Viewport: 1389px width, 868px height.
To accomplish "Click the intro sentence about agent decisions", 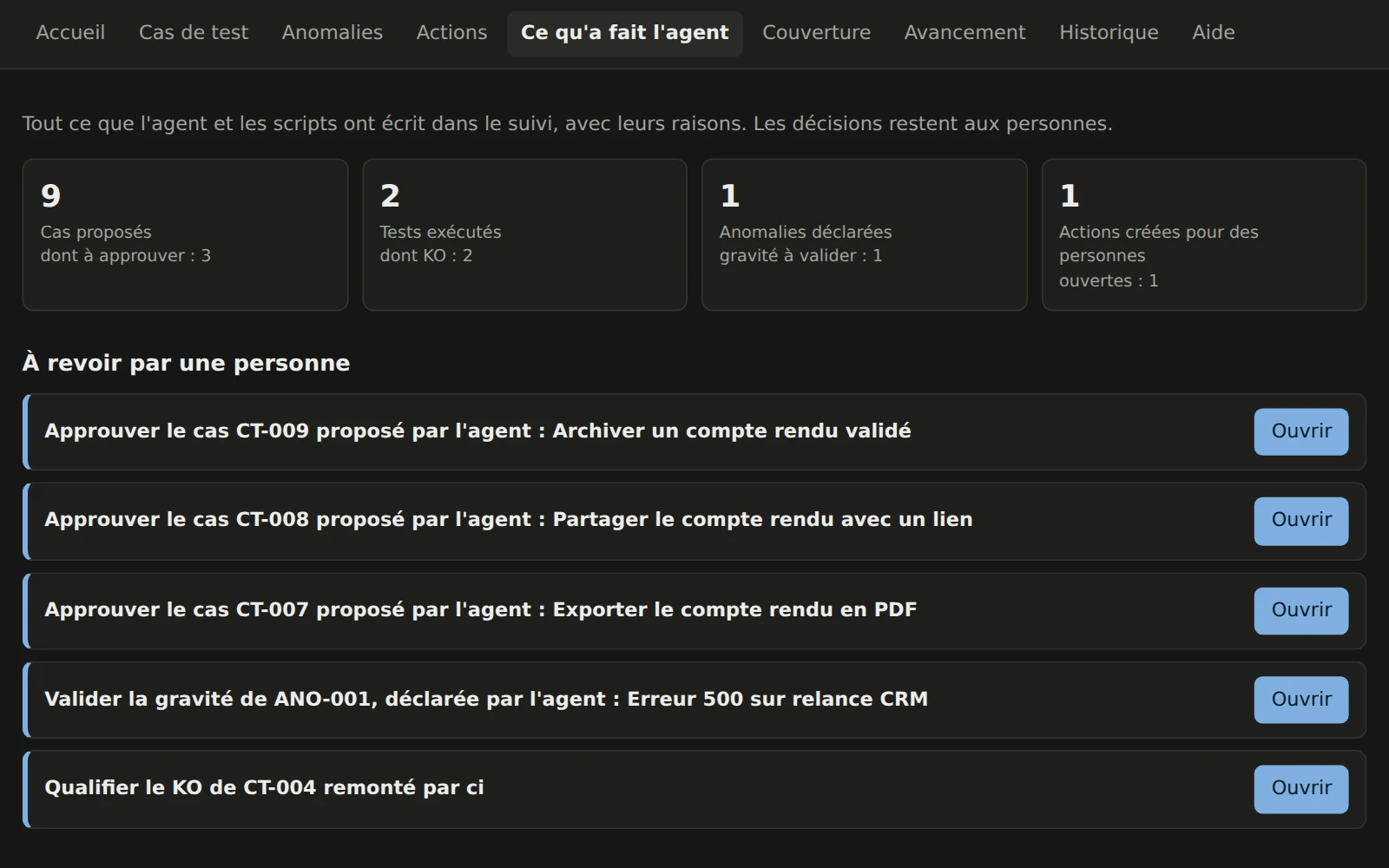I will click(x=567, y=124).
